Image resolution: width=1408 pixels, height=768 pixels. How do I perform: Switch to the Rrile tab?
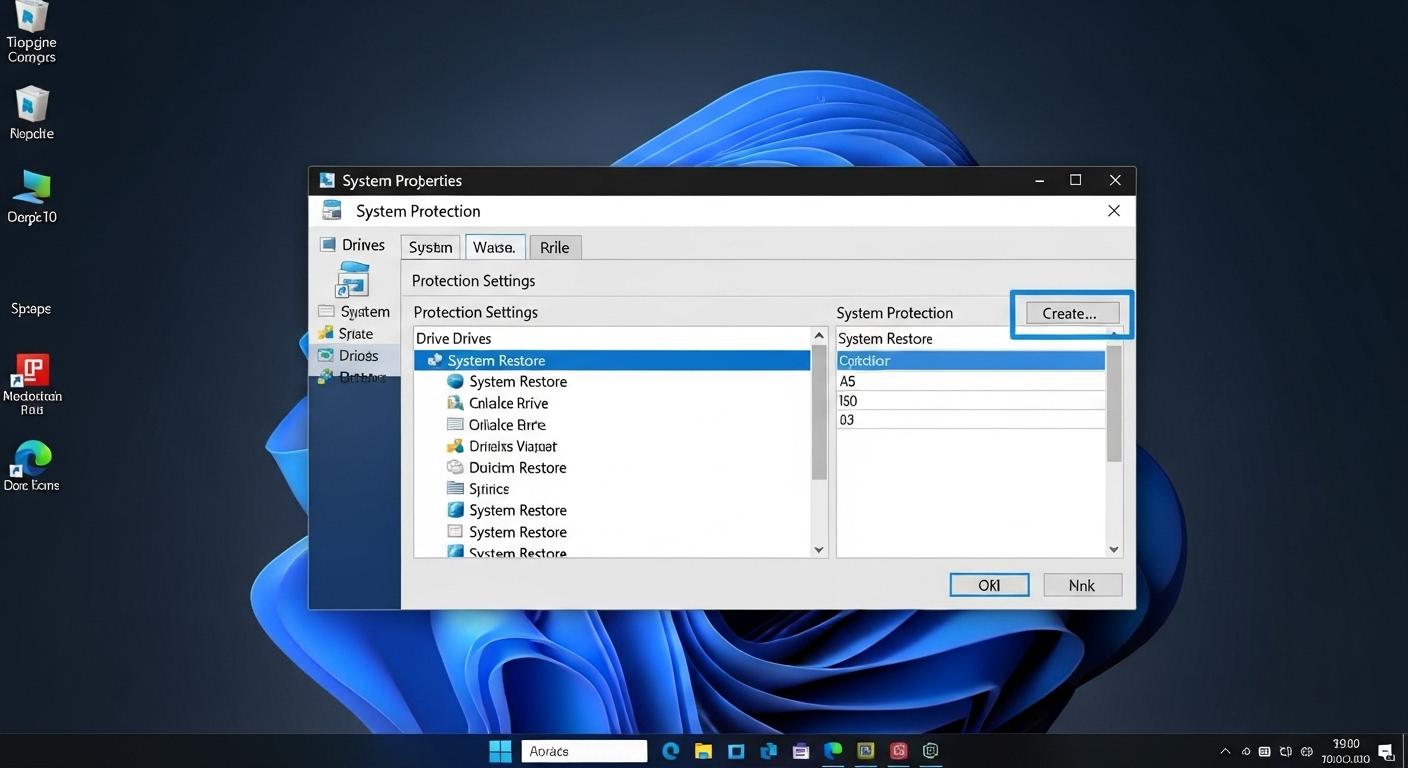point(555,247)
